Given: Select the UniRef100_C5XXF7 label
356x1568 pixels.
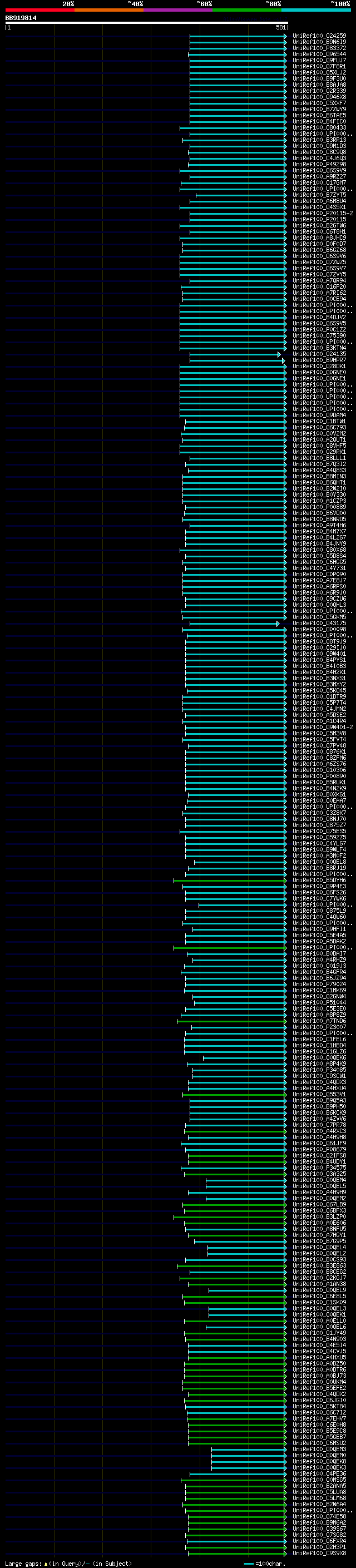Looking at the screenshot, I should (319, 103).
